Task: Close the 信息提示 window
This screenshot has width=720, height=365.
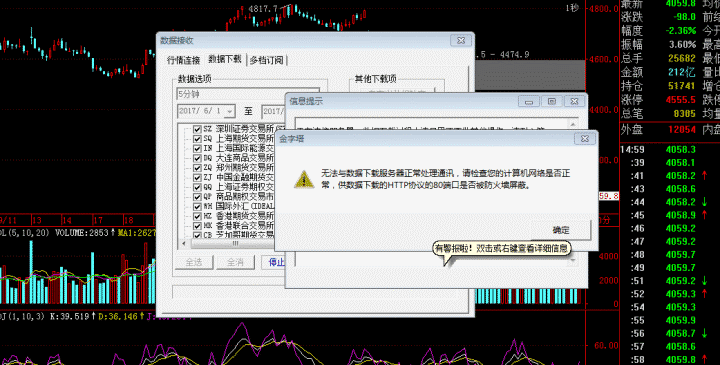Action: 574,101
